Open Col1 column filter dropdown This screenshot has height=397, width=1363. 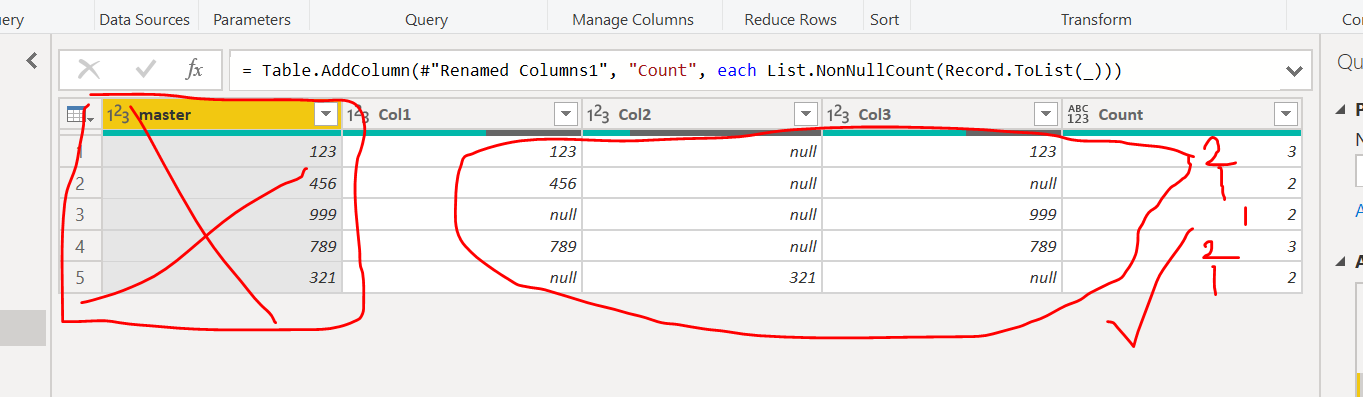pyautogui.click(x=566, y=114)
